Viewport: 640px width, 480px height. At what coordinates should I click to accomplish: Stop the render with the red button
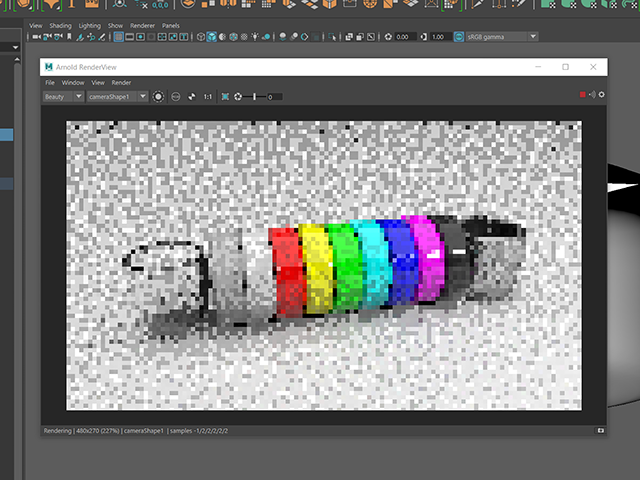click(582, 95)
